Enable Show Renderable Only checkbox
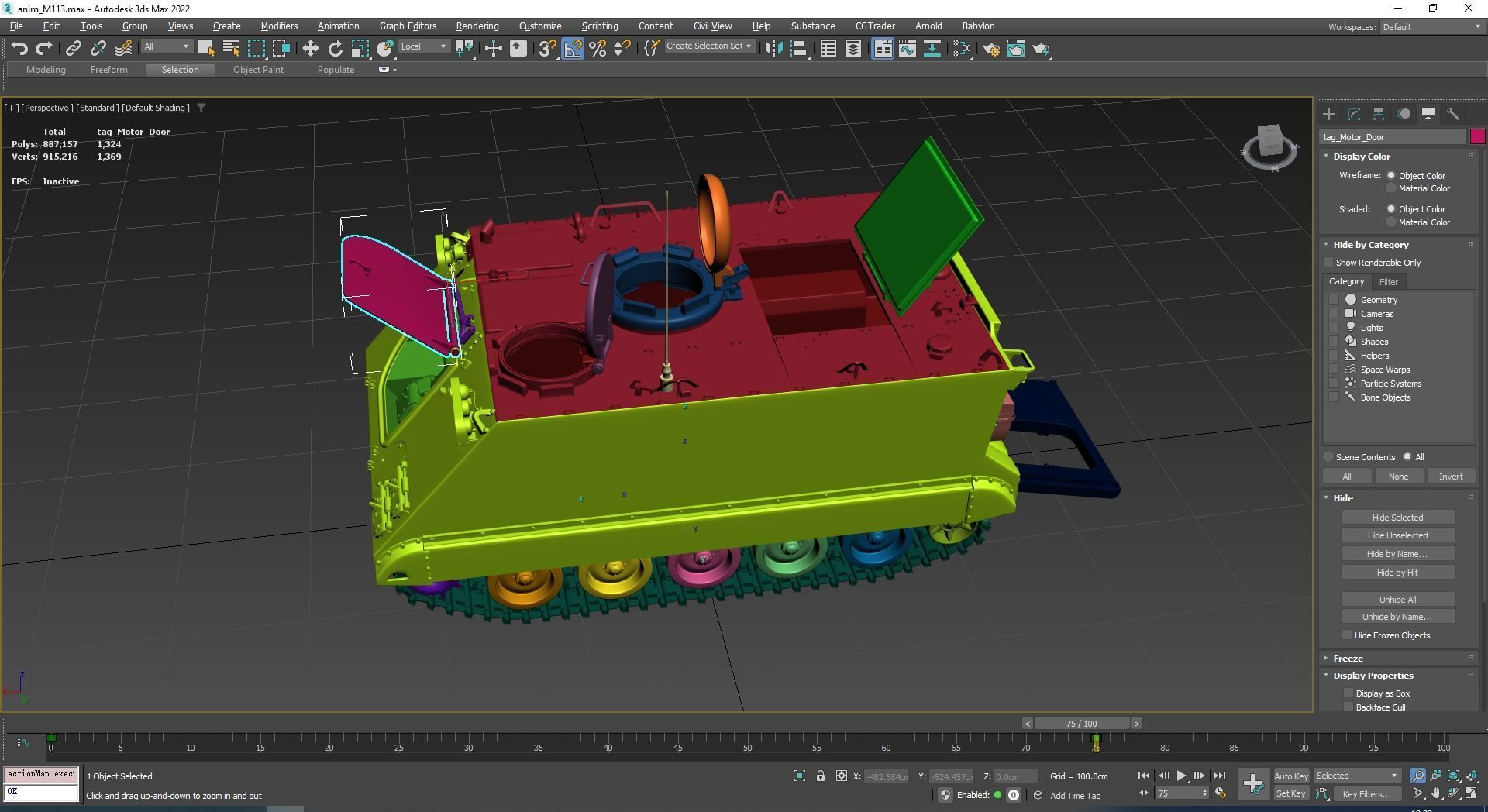The image size is (1488, 812). [1328, 263]
